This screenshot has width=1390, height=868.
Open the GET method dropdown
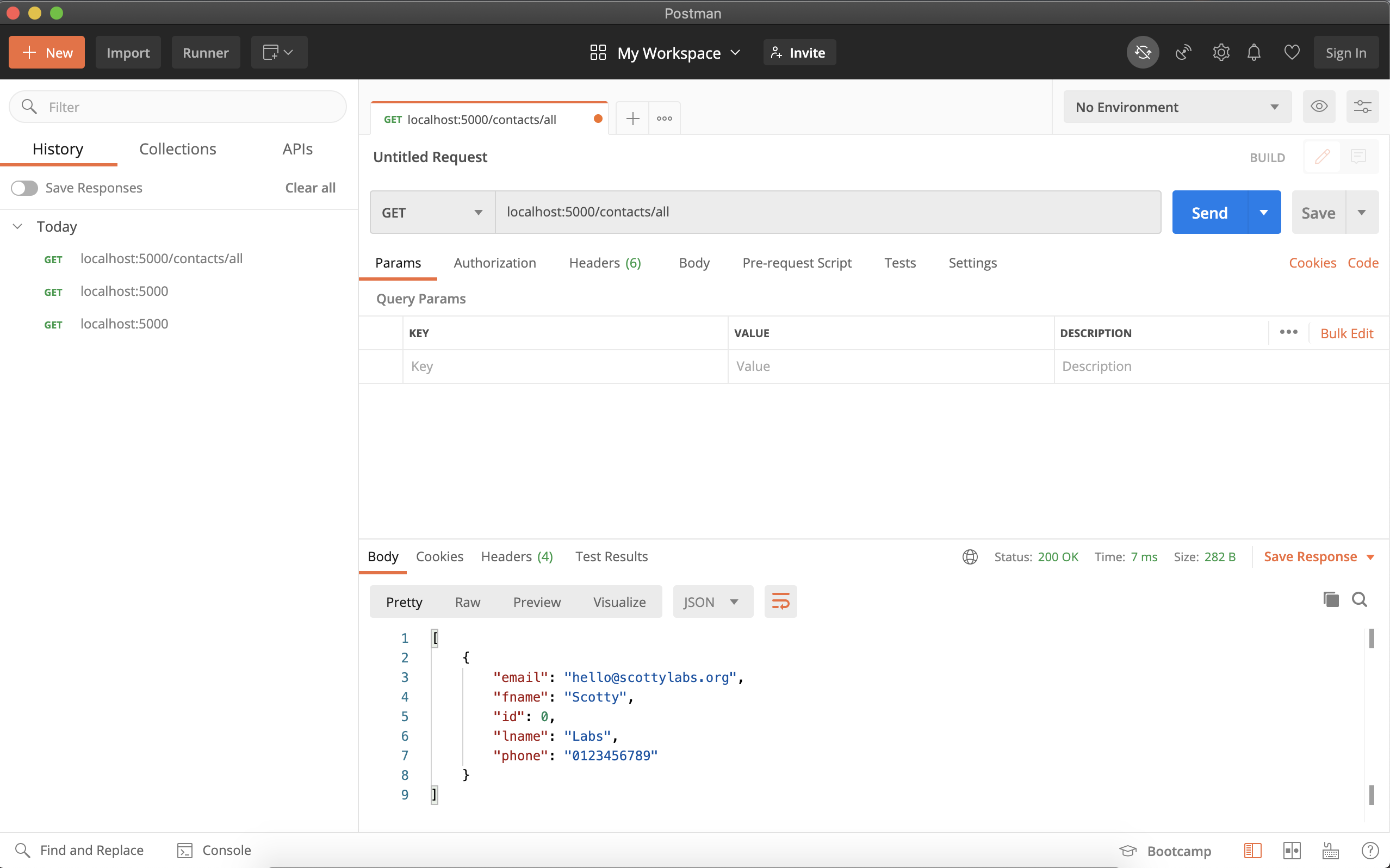tap(432, 213)
